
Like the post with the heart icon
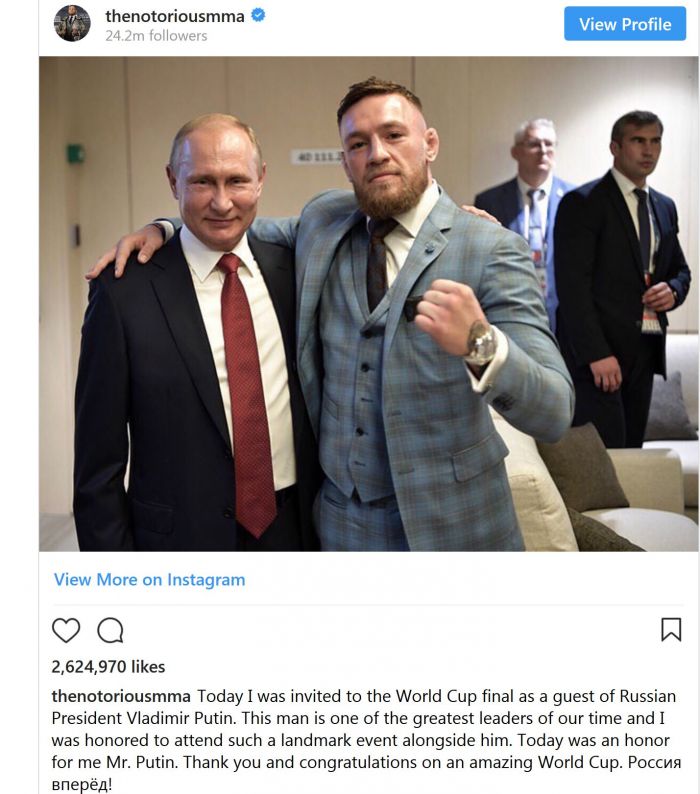coord(66,630)
